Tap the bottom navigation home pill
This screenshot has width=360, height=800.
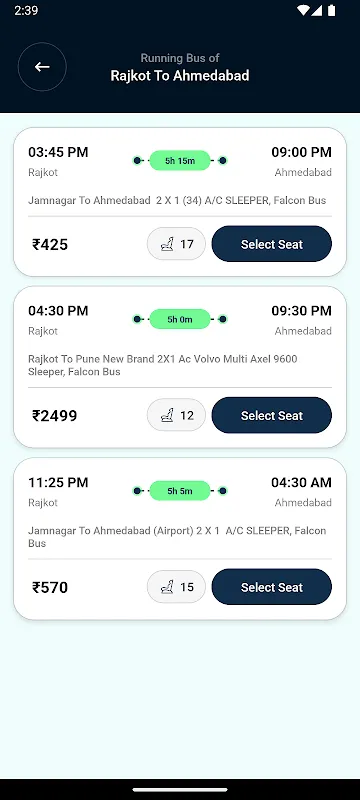click(x=180, y=790)
